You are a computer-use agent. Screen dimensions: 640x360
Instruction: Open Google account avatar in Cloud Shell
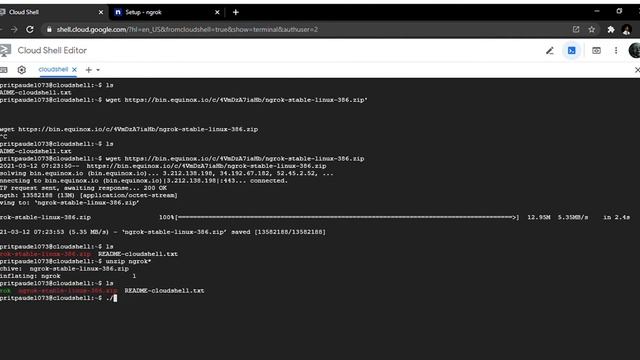pos(634,51)
